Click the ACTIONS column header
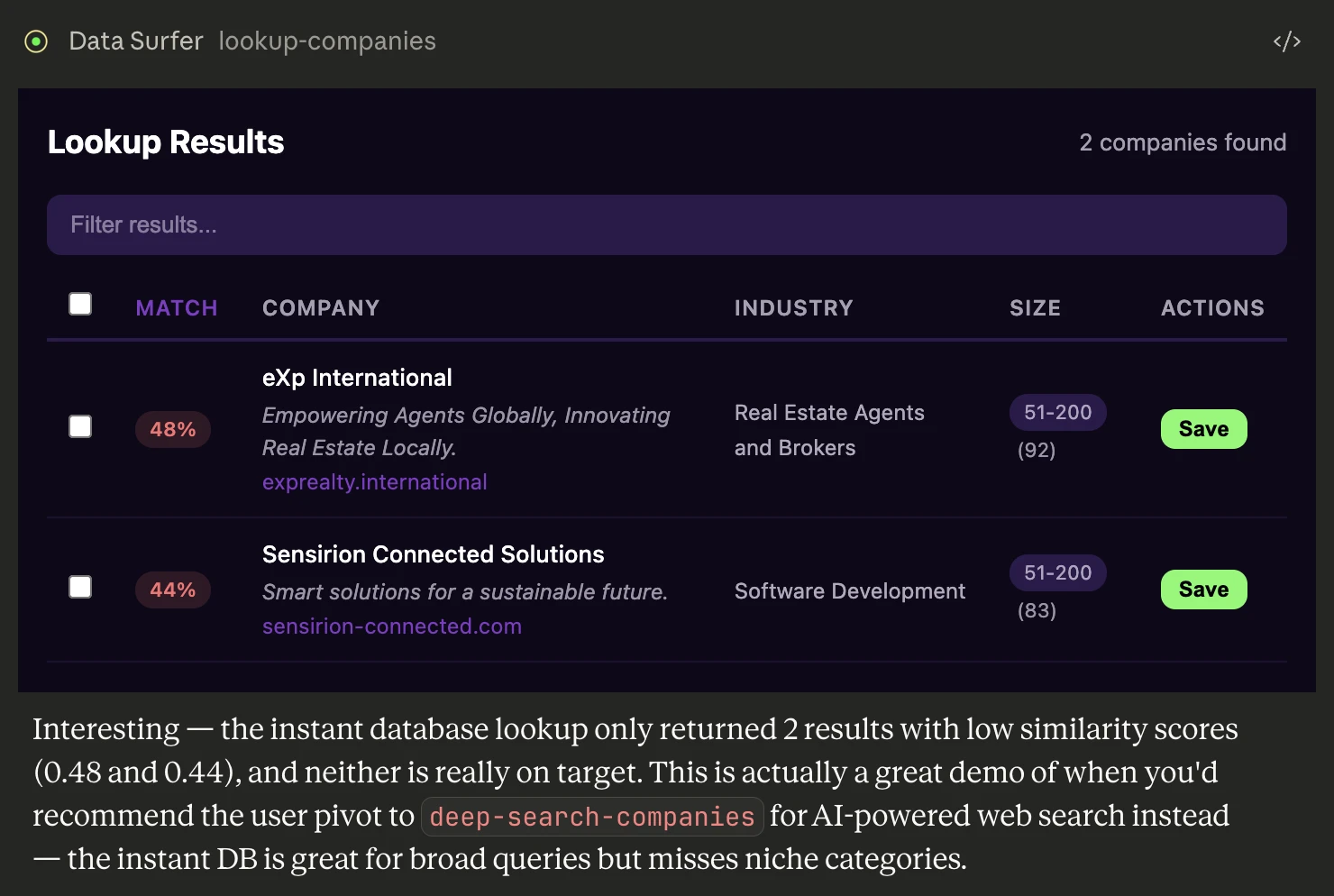Image resolution: width=1334 pixels, height=896 pixels. pyautogui.click(x=1212, y=308)
